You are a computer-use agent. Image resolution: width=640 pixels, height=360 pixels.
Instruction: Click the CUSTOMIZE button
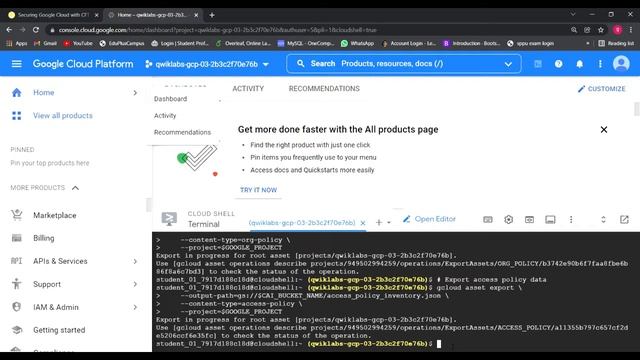pyautogui.click(x=601, y=89)
